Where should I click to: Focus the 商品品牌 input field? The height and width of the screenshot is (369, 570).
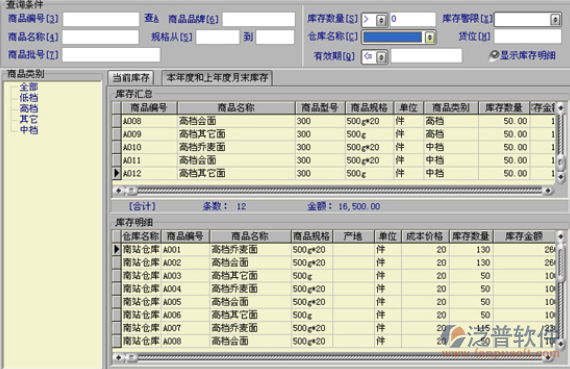pyautogui.click(x=258, y=19)
